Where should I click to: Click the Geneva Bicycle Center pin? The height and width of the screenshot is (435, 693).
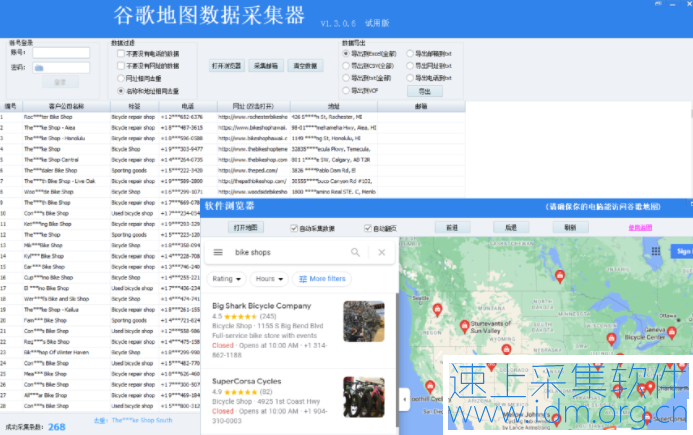(x=671, y=332)
